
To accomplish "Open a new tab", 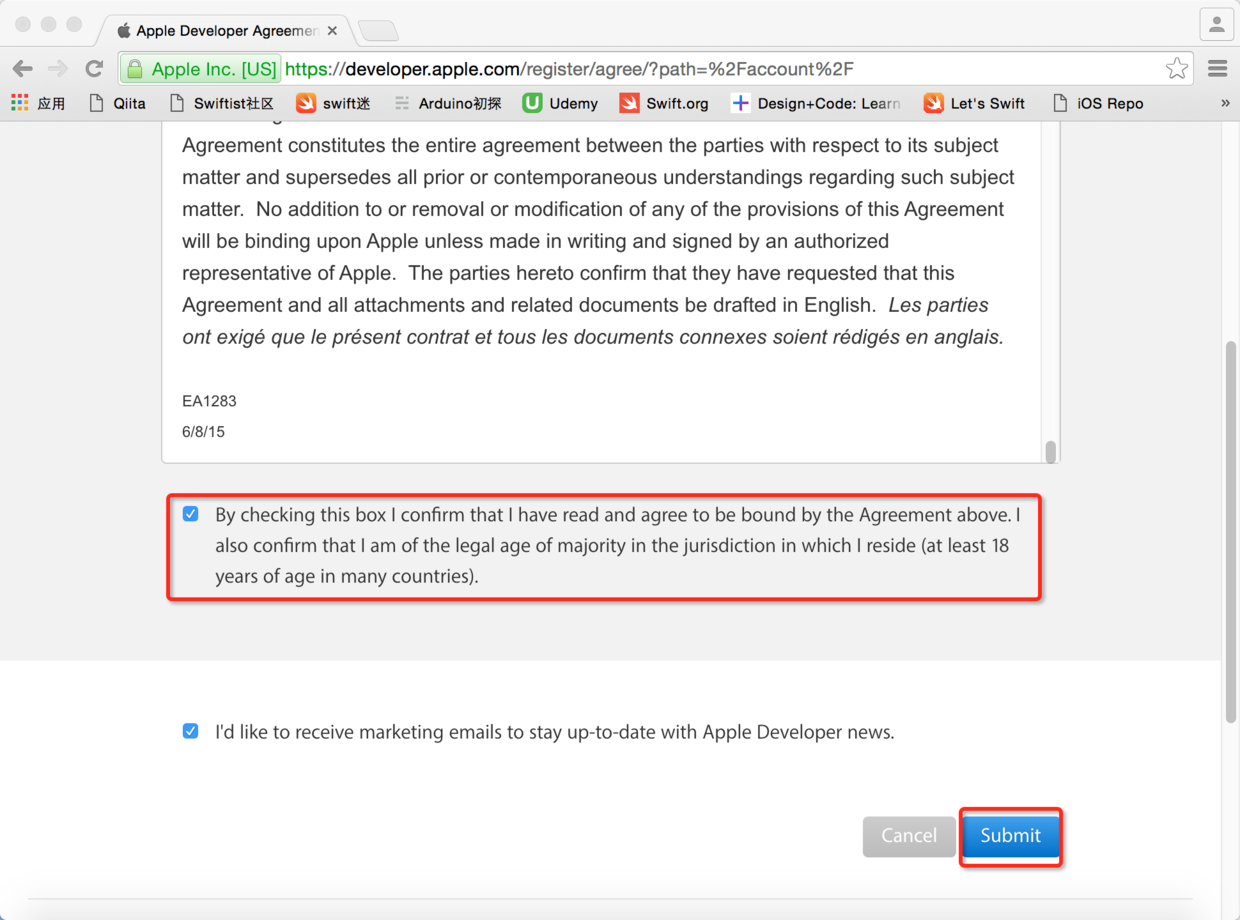I will point(378,31).
